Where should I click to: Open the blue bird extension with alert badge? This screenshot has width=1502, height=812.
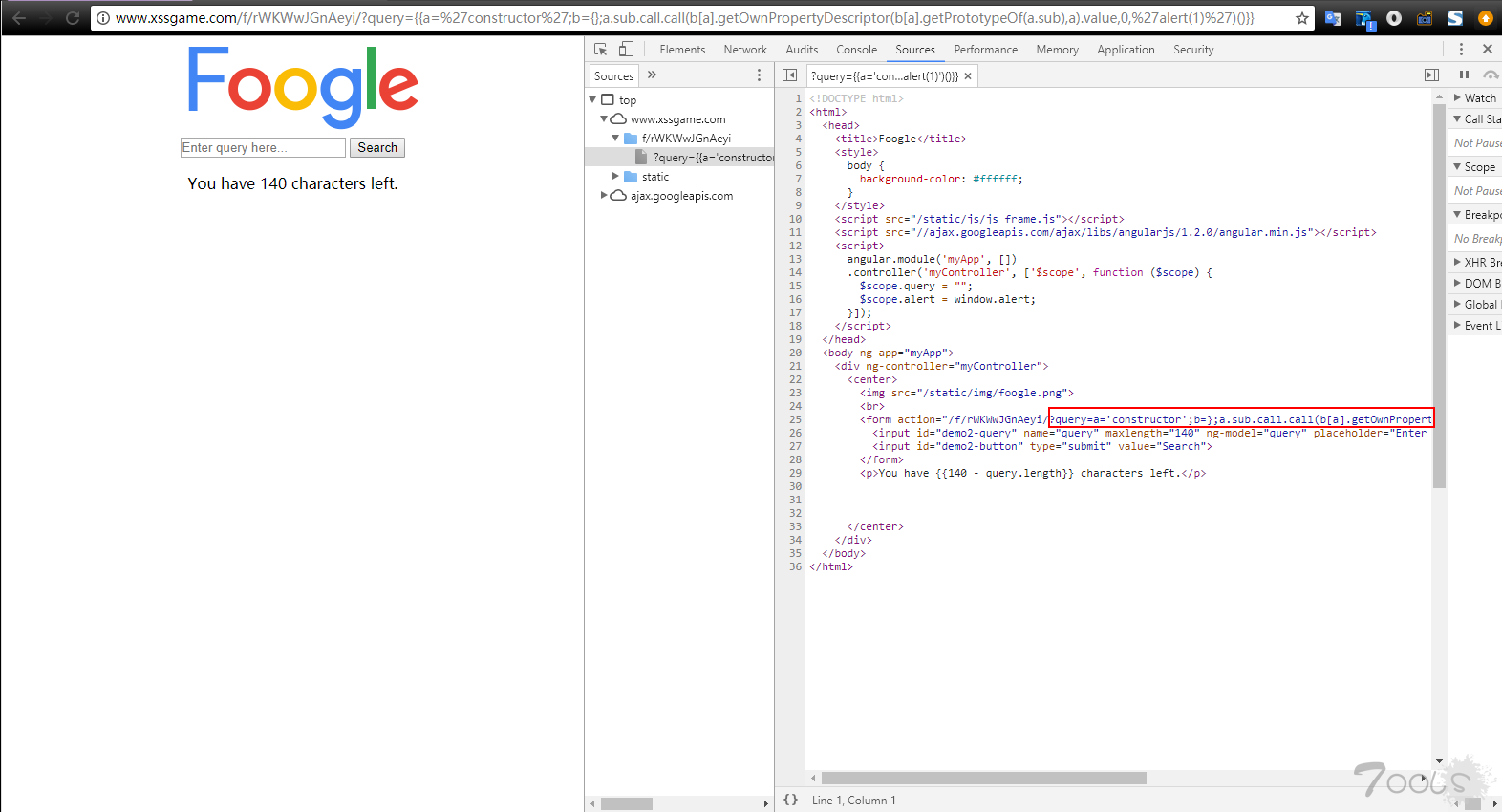[x=1364, y=19]
